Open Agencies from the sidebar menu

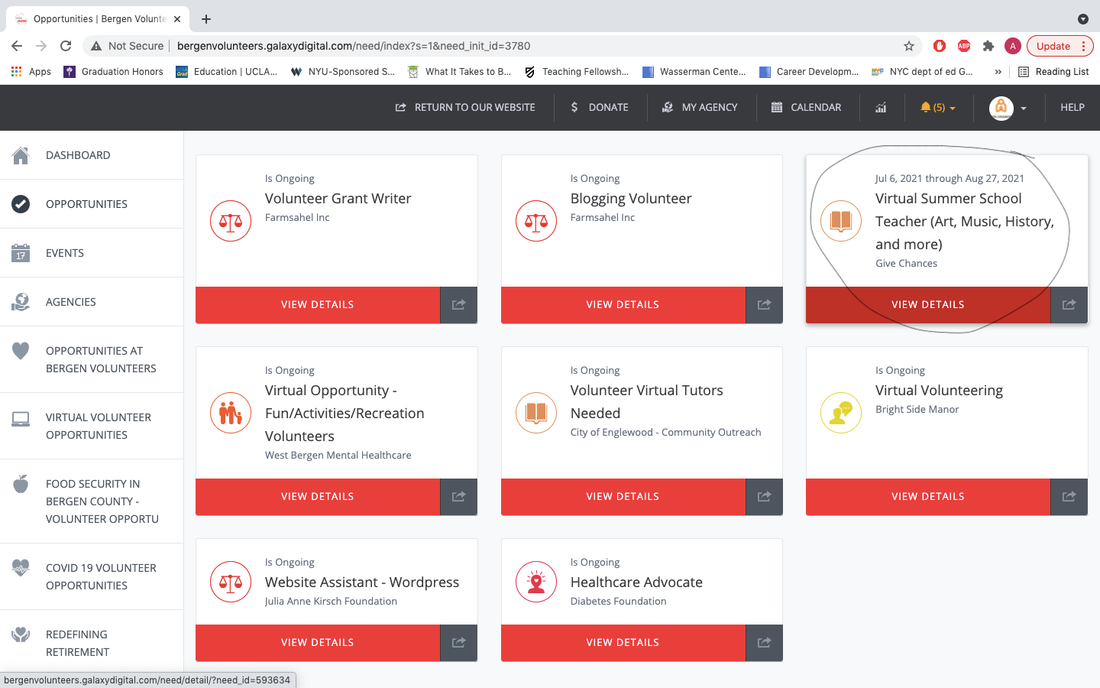coord(70,302)
